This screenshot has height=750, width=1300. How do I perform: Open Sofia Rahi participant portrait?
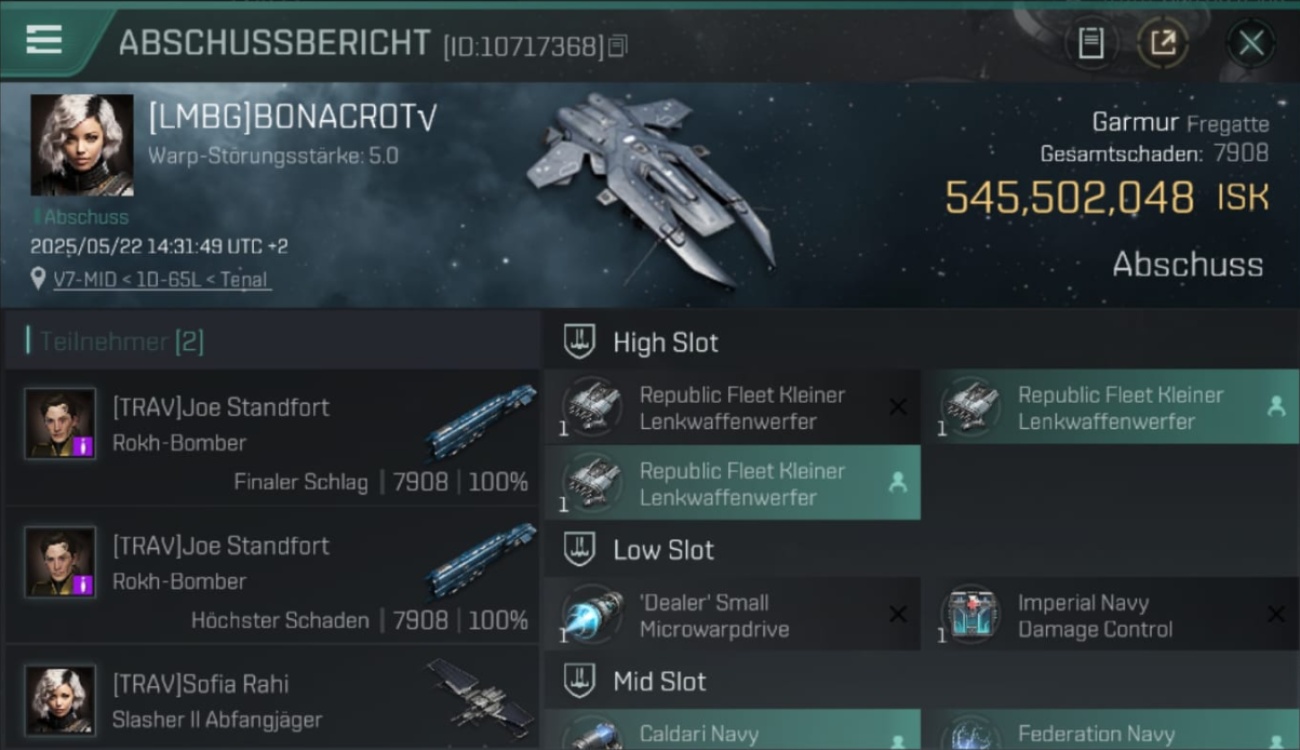60,701
